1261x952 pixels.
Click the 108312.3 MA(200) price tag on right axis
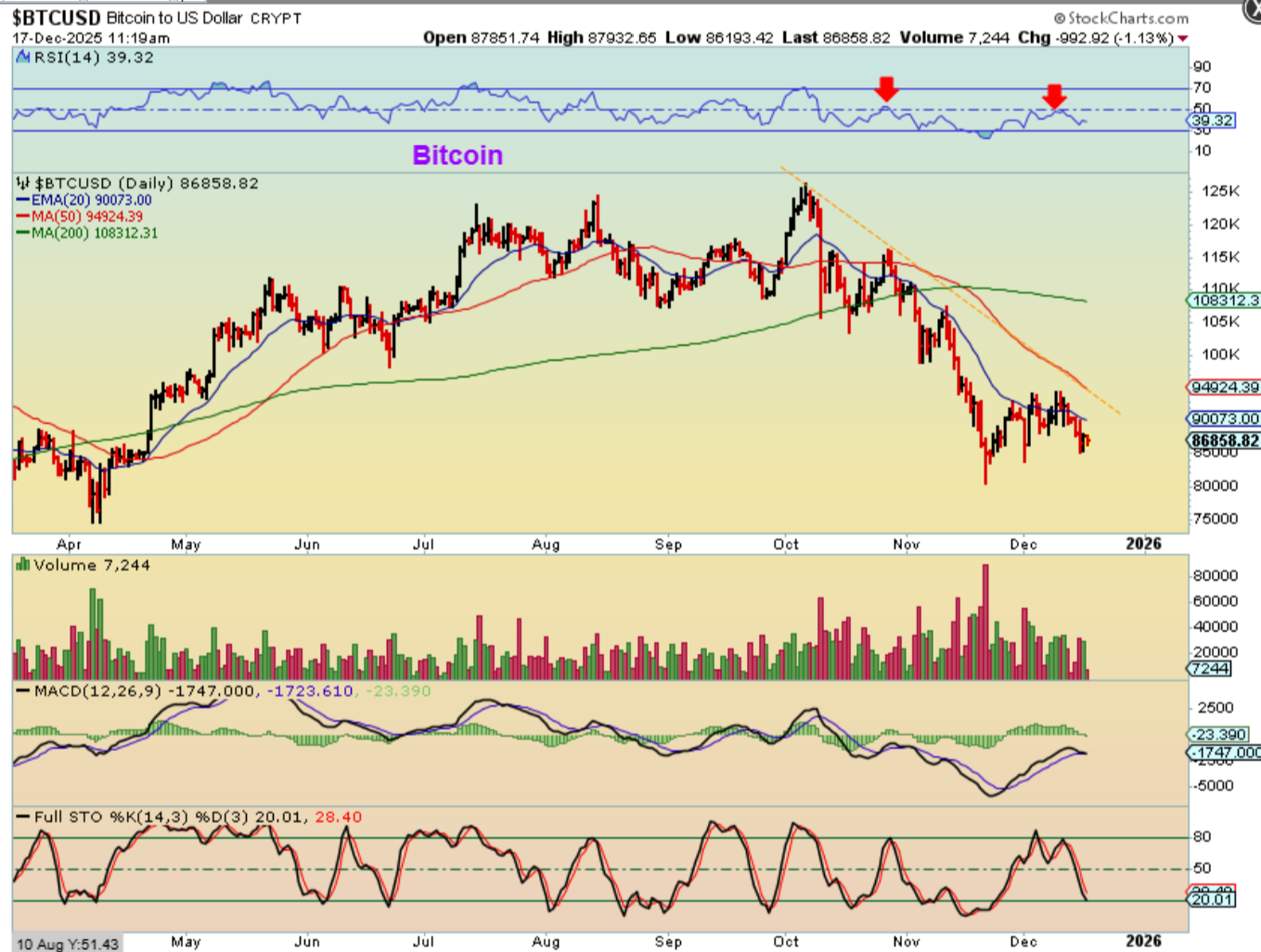(x=1225, y=301)
